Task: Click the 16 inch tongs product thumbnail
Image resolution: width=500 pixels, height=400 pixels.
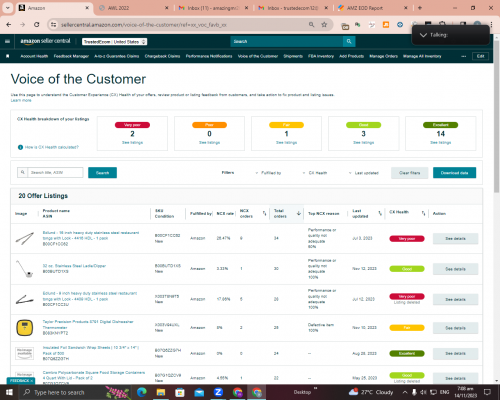Action: pos(25,238)
